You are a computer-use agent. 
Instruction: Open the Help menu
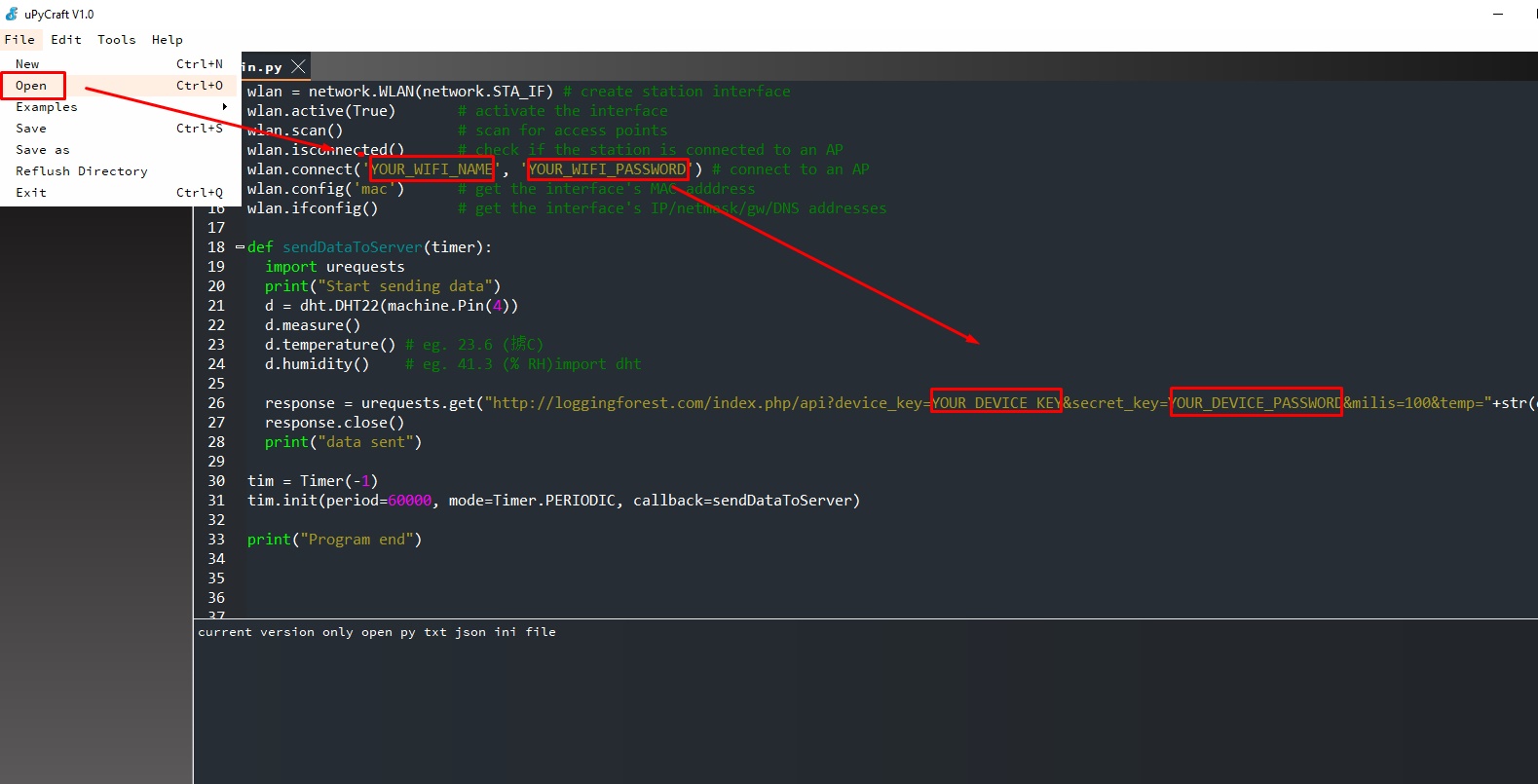(167, 40)
